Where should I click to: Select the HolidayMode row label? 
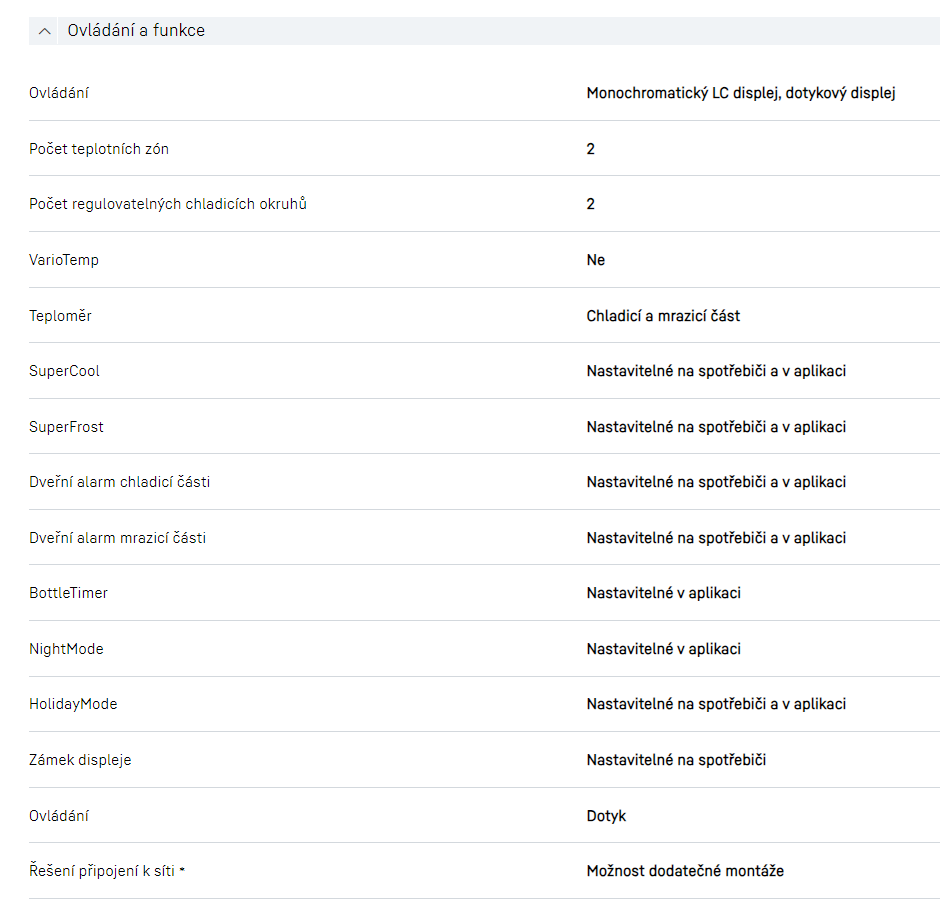[73, 704]
